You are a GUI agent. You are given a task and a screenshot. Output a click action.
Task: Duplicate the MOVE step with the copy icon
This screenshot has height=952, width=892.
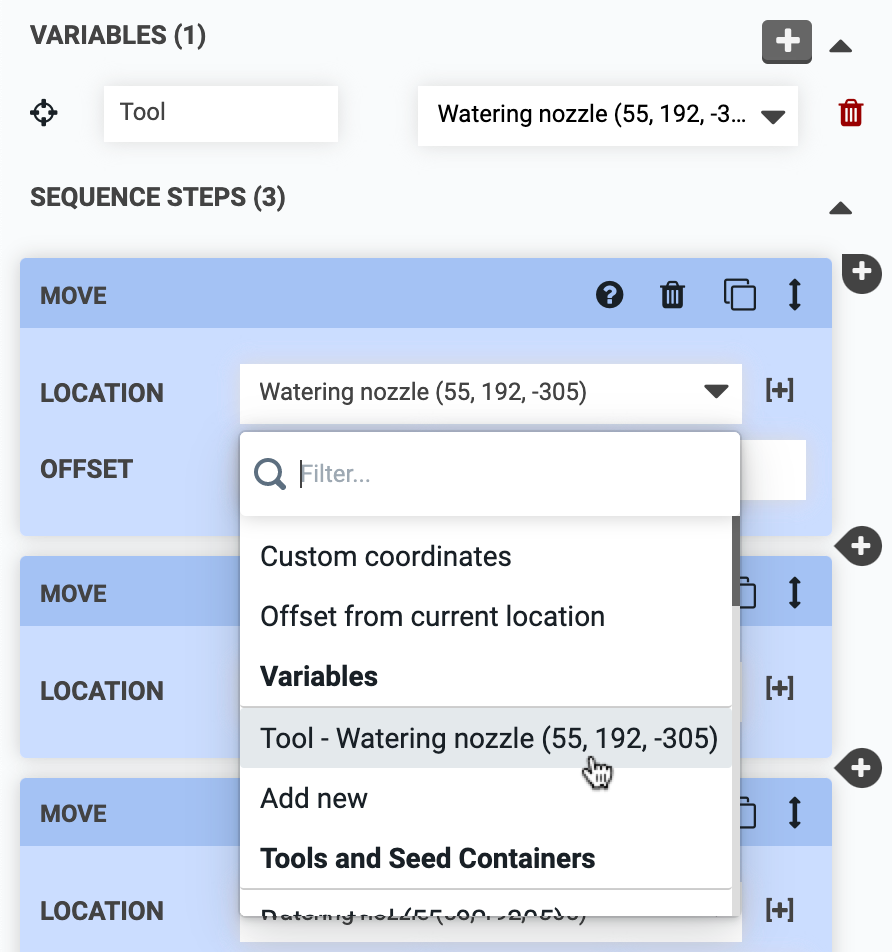click(740, 295)
